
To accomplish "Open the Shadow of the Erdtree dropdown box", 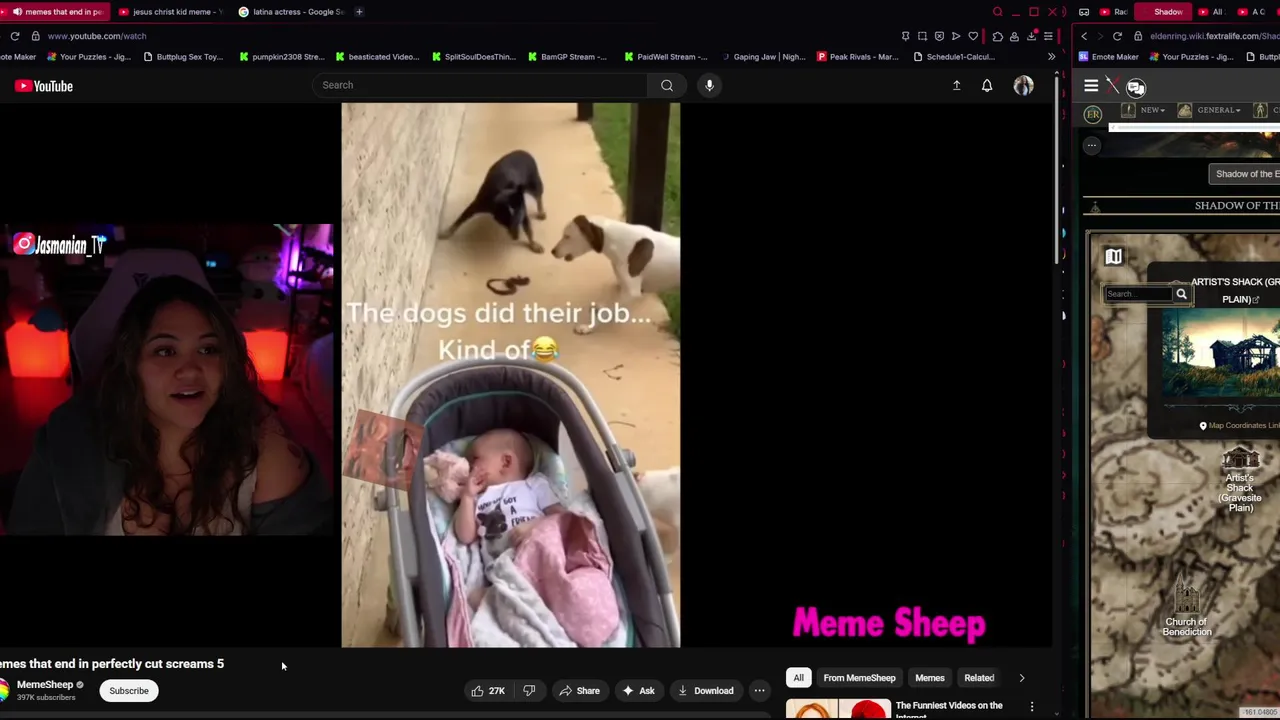I will coord(1245,174).
